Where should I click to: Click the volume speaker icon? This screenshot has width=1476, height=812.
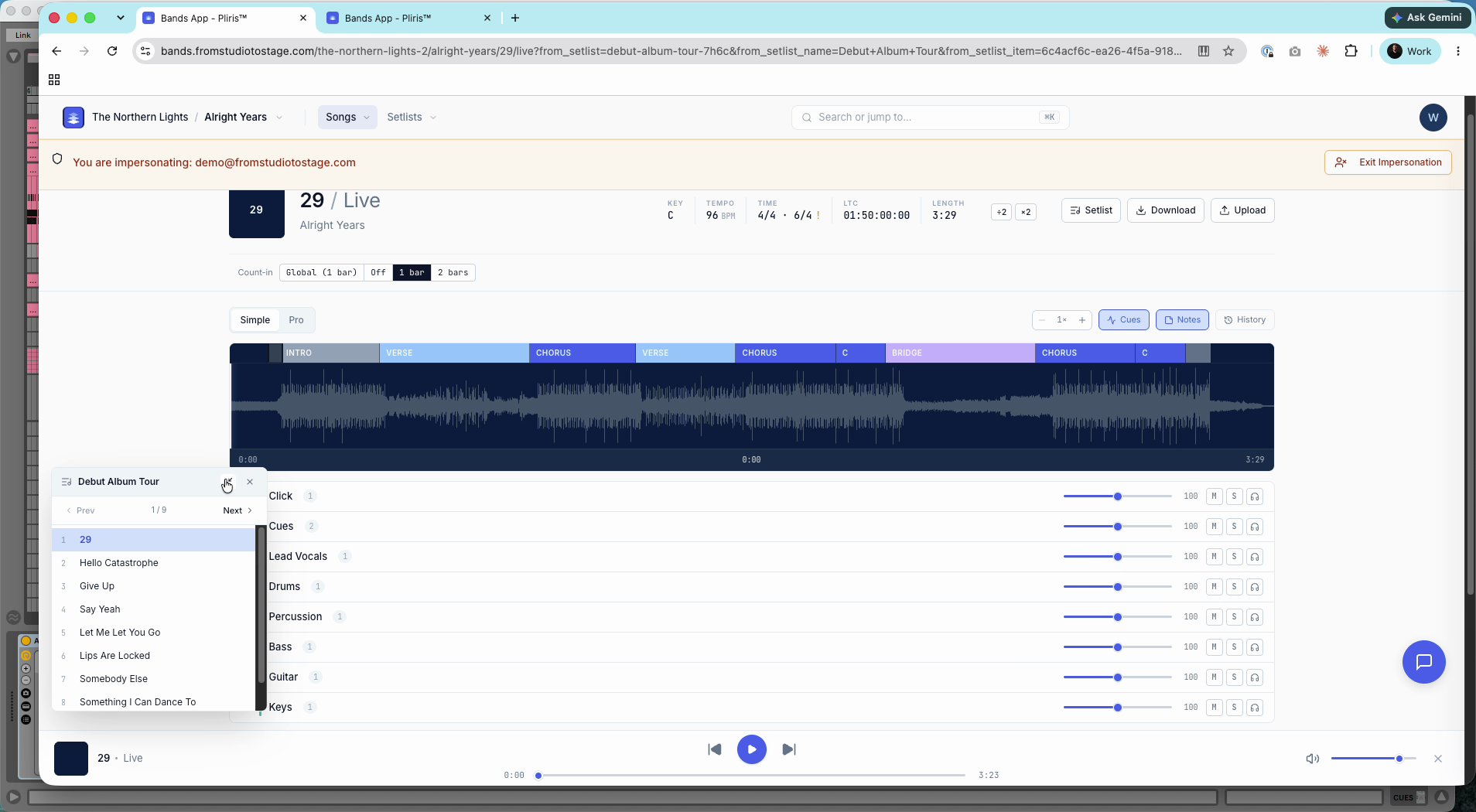coord(1312,759)
